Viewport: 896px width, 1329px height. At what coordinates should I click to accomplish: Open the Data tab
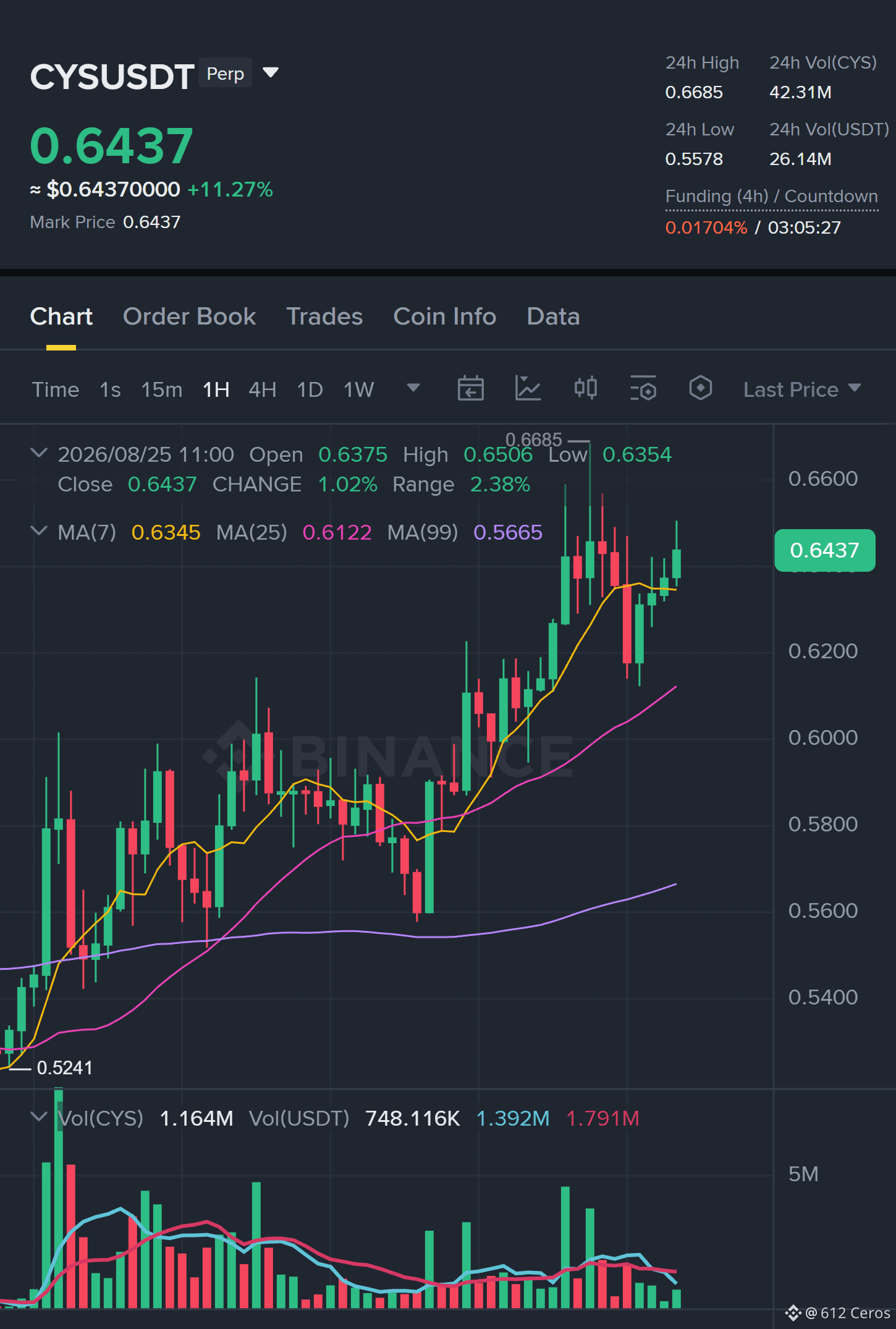coord(553,316)
